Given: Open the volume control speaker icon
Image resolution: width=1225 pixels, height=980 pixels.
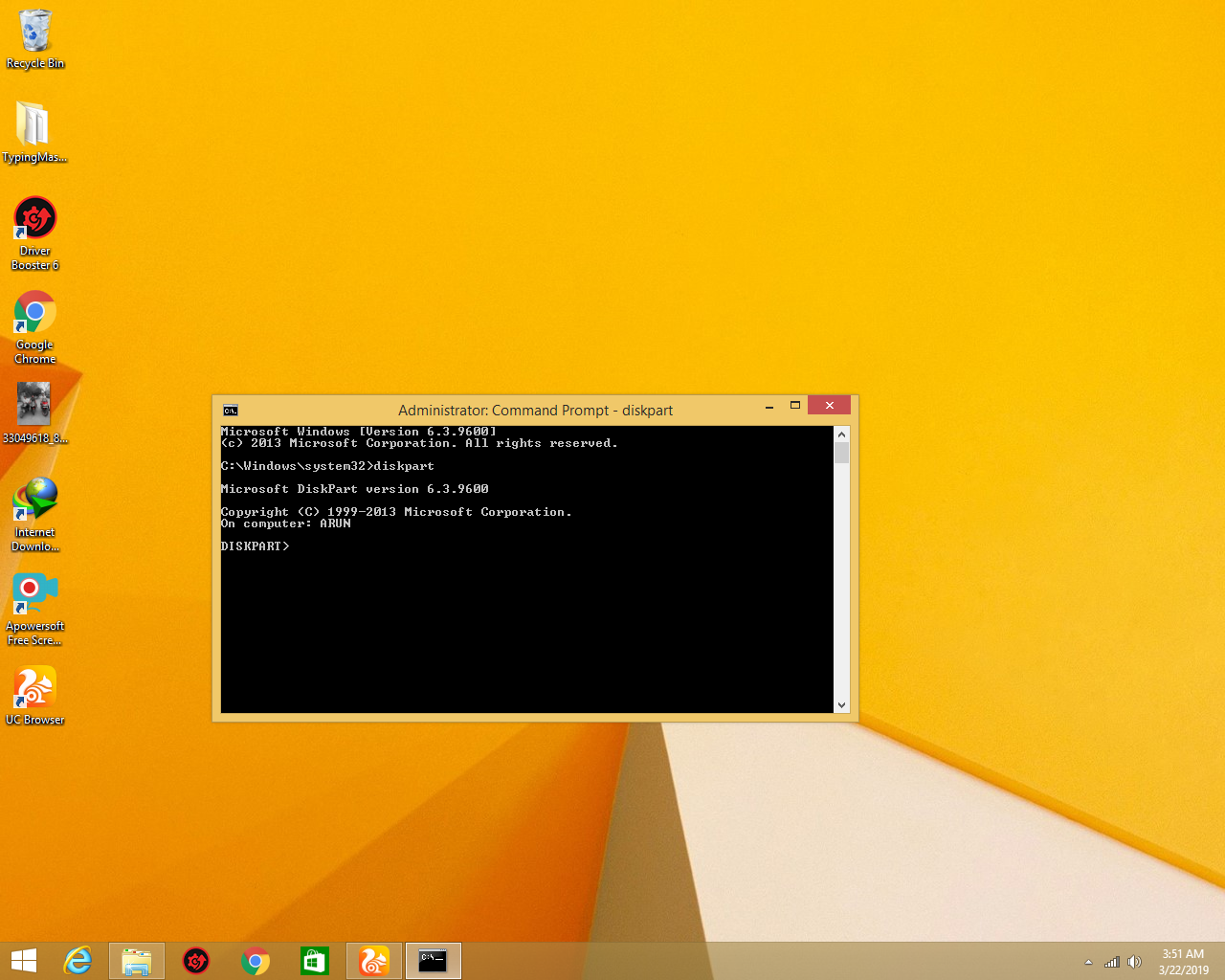Looking at the screenshot, I should [1134, 962].
